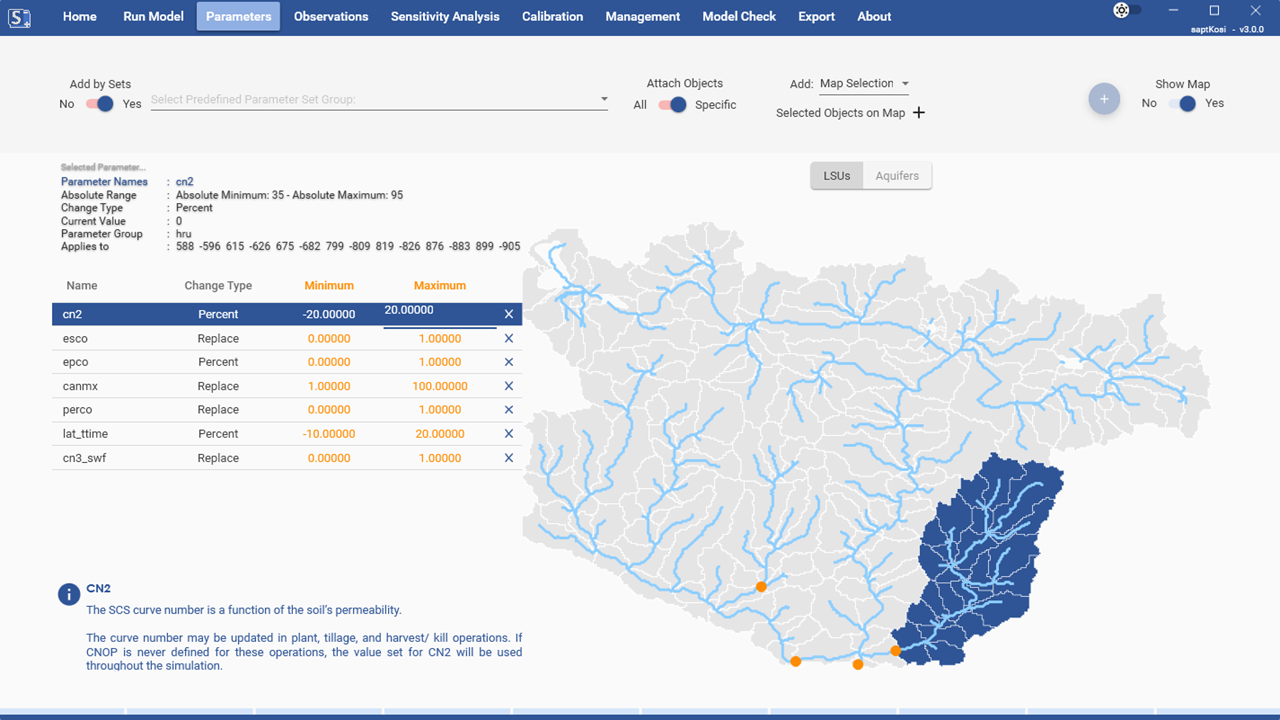Go to the Run Model page
Image resolution: width=1280 pixels, height=720 pixels.
point(153,16)
